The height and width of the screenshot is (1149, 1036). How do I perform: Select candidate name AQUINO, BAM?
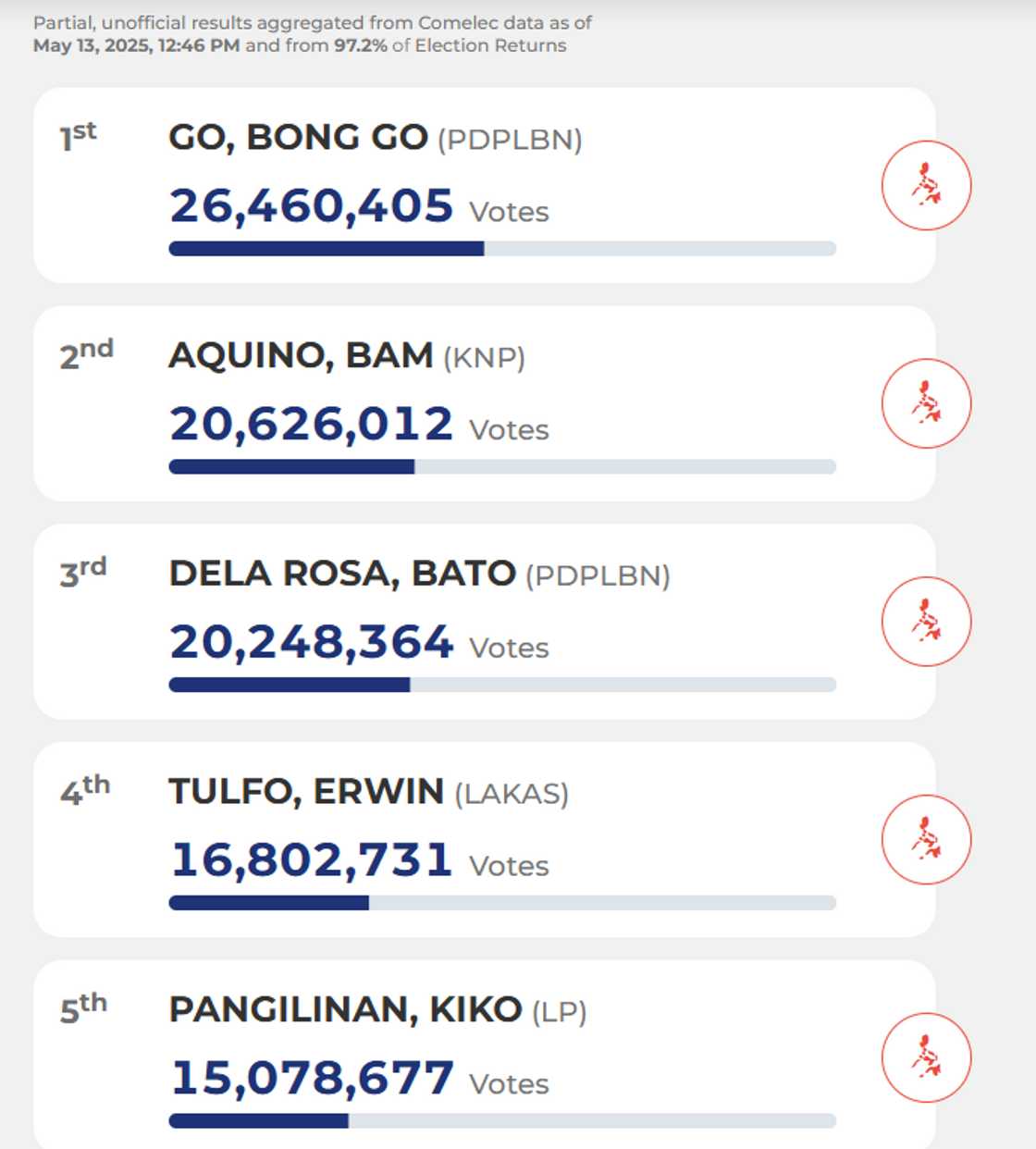point(301,355)
